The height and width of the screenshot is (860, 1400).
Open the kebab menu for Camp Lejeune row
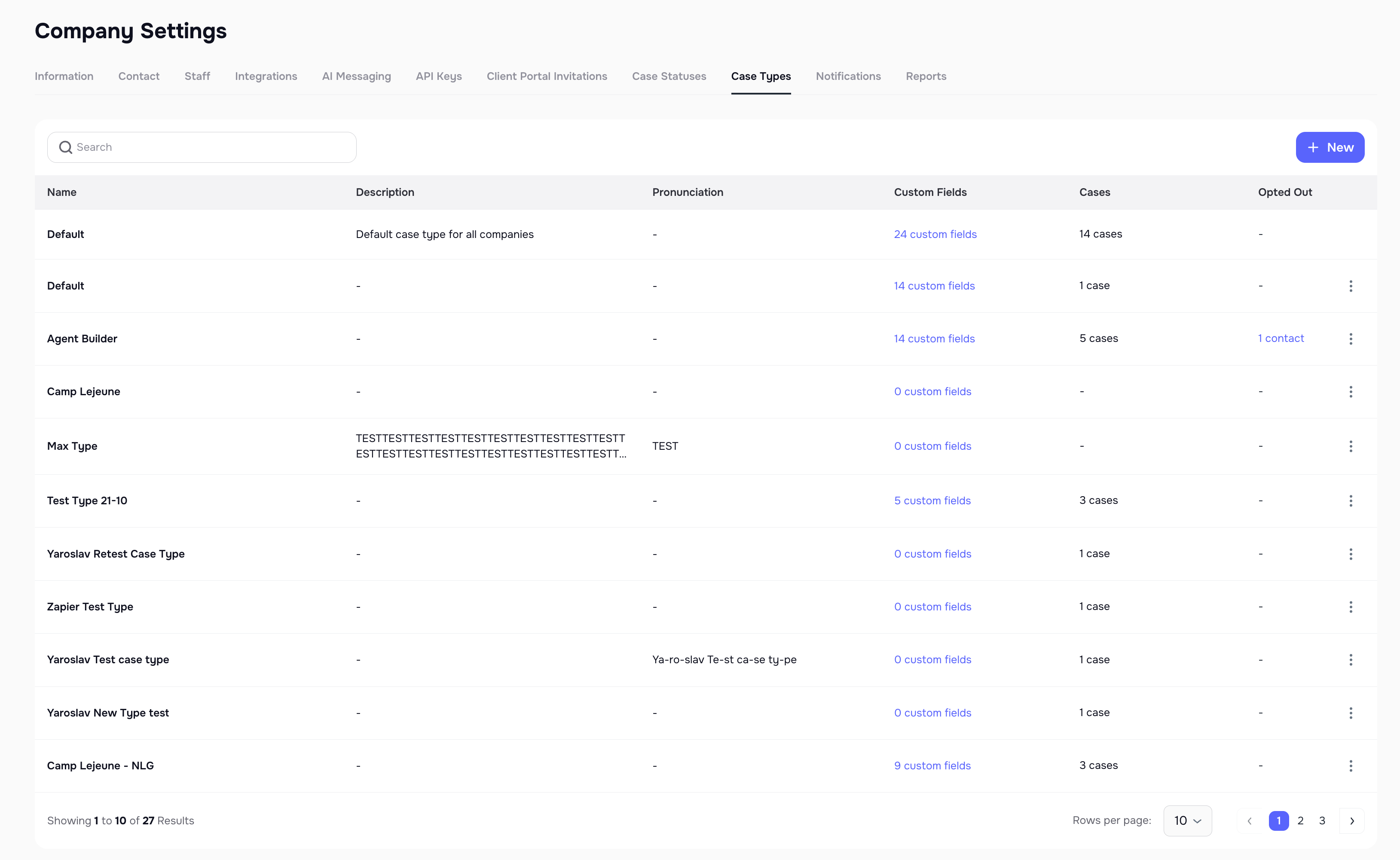pyautogui.click(x=1351, y=391)
